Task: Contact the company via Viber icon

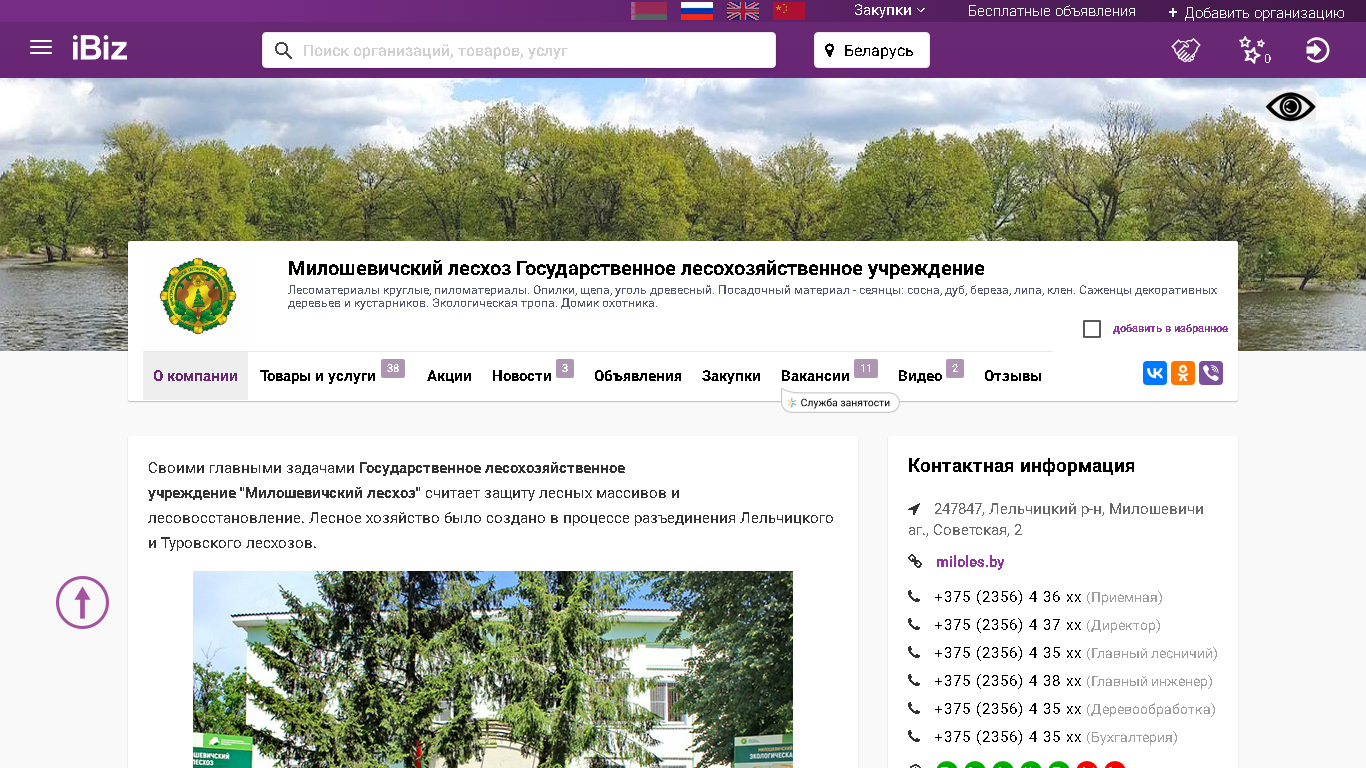Action: pos(1211,373)
